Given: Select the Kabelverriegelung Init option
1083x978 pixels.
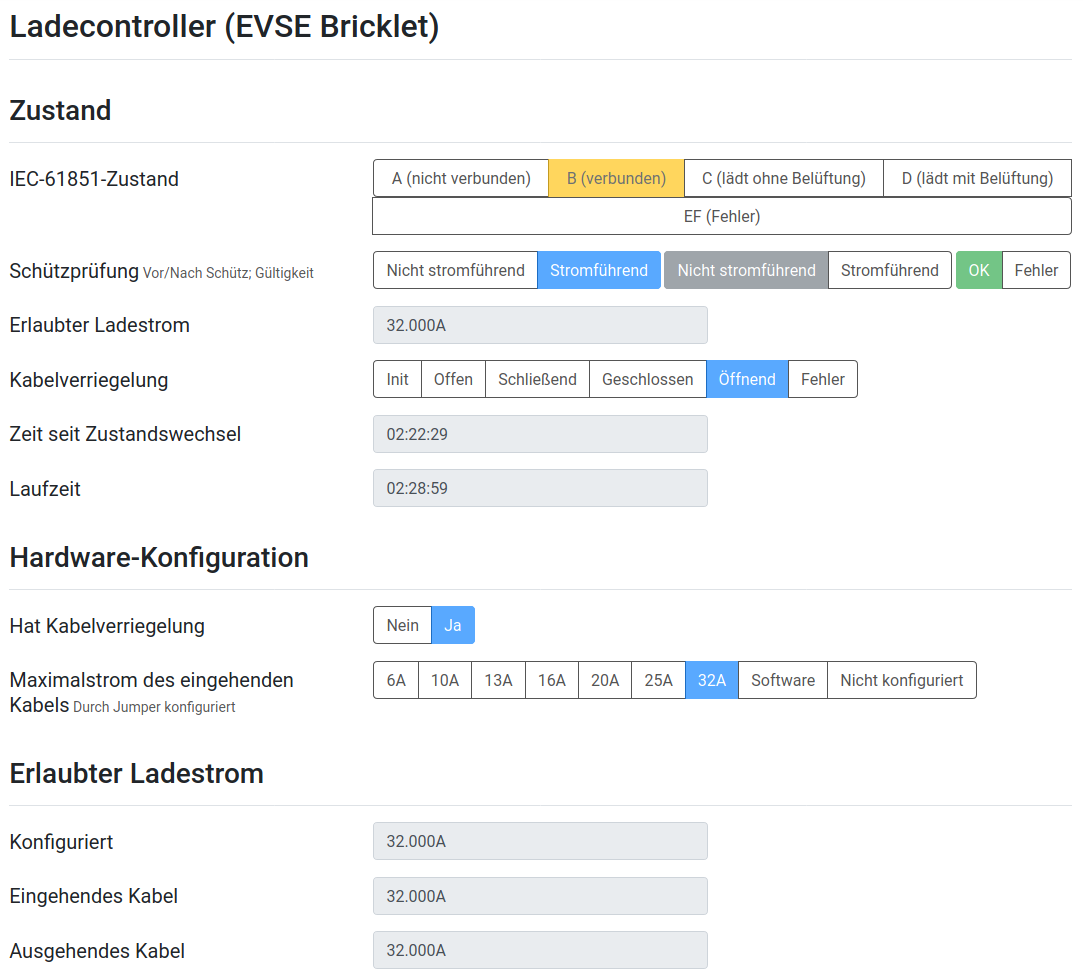Looking at the screenshot, I should tap(397, 379).
